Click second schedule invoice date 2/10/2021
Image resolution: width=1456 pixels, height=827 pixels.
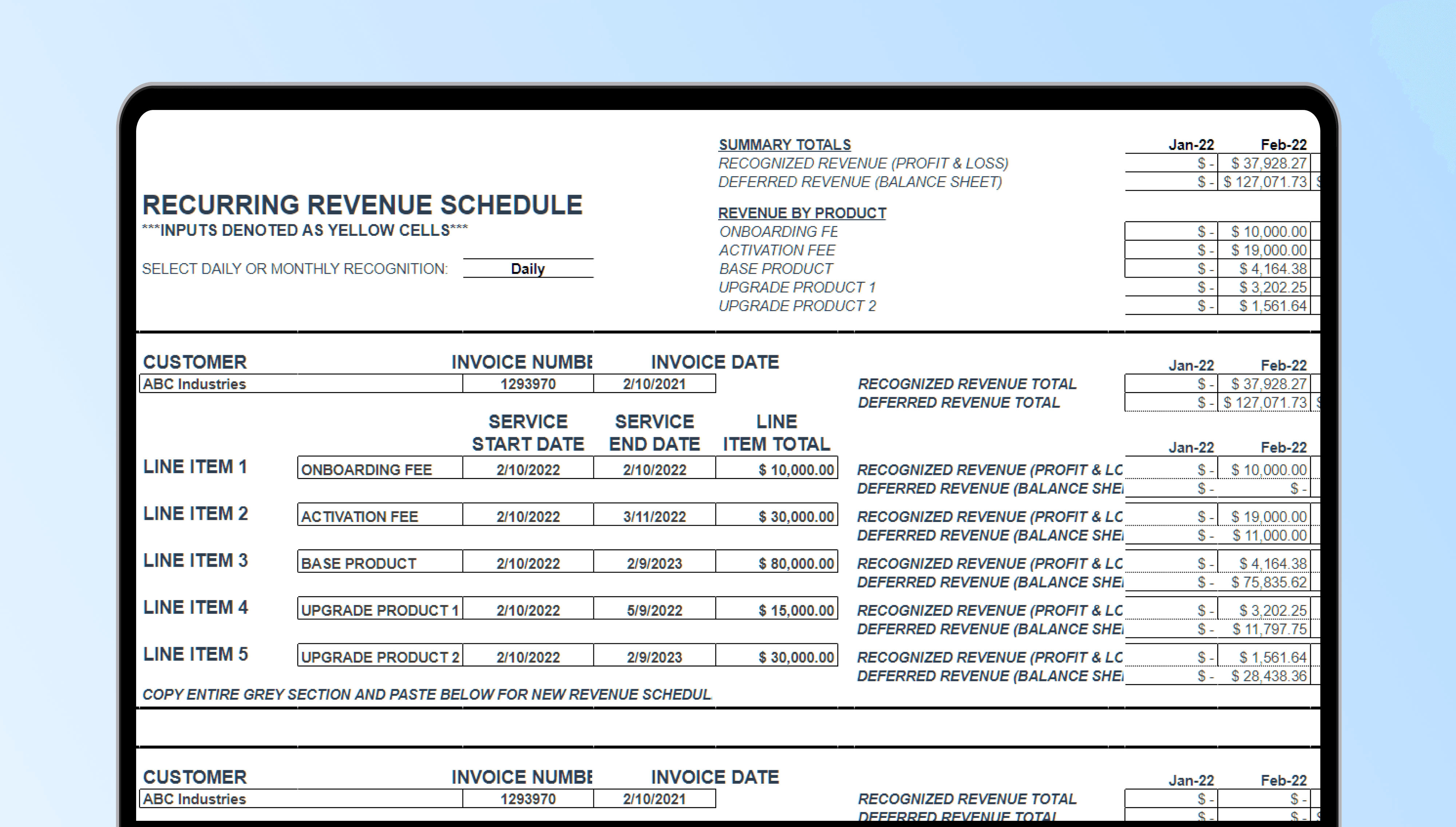point(655,799)
